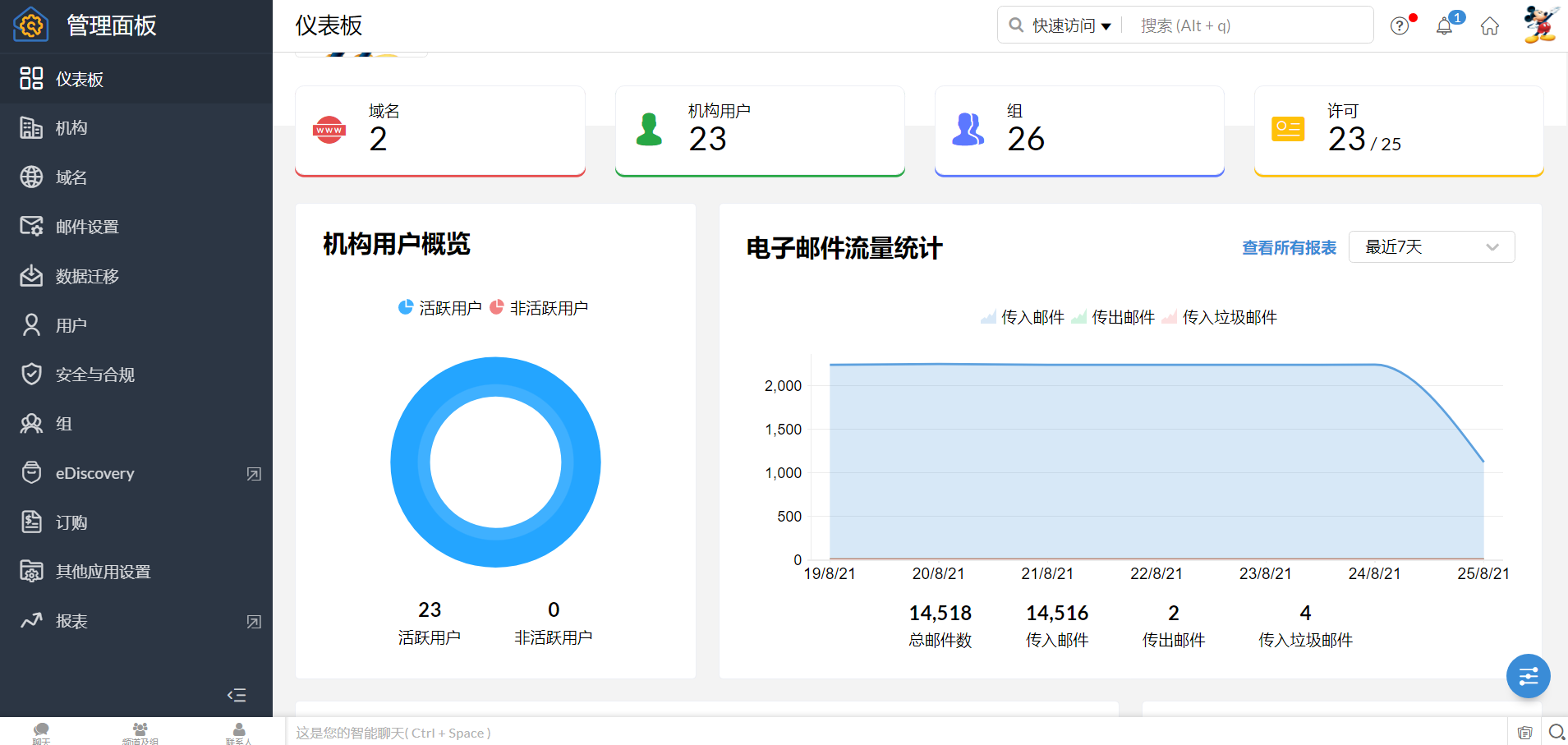This screenshot has height=745, width=1568.
Task: Click the Mickey Mouse profile avatar
Action: pyautogui.click(x=1539, y=25)
